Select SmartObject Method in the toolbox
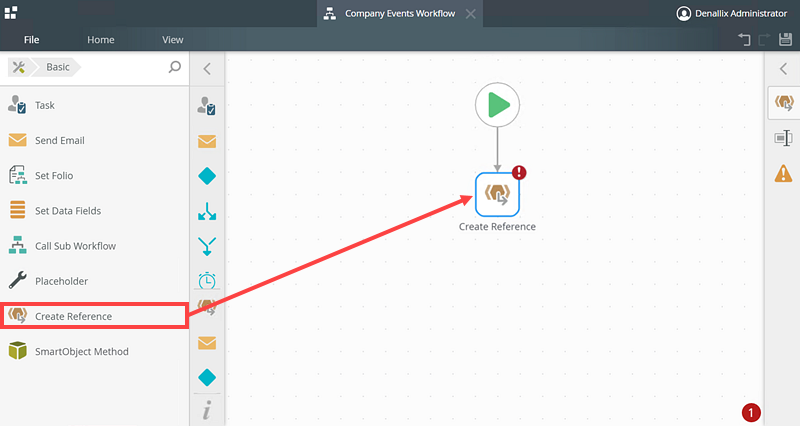The image size is (800, 426). pos(94,352)
